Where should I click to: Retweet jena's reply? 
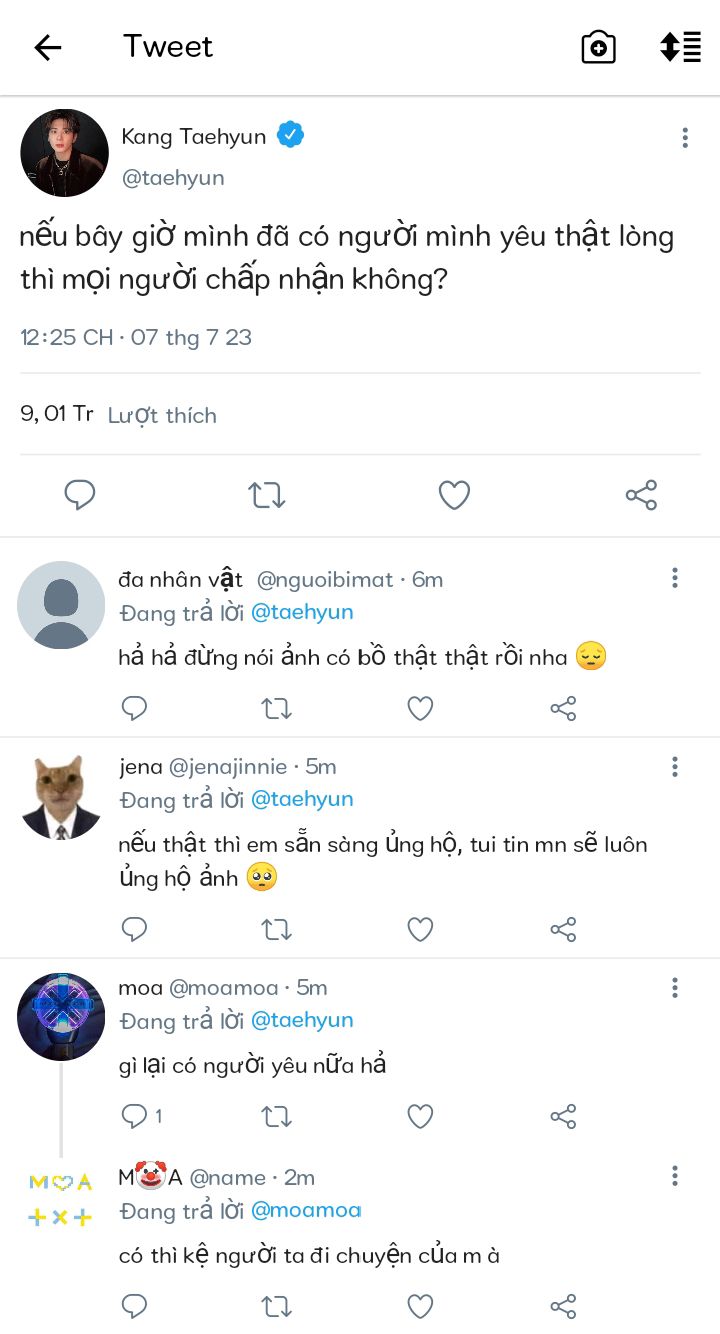click(276, 929)
